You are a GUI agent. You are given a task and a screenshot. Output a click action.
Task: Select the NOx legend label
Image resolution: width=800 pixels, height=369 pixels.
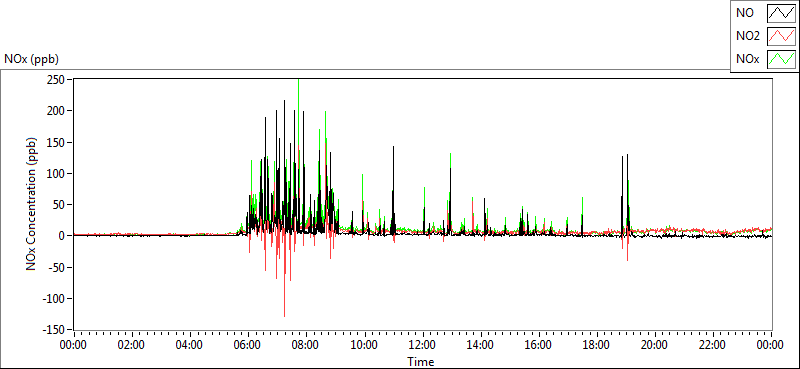click(747, 60)
